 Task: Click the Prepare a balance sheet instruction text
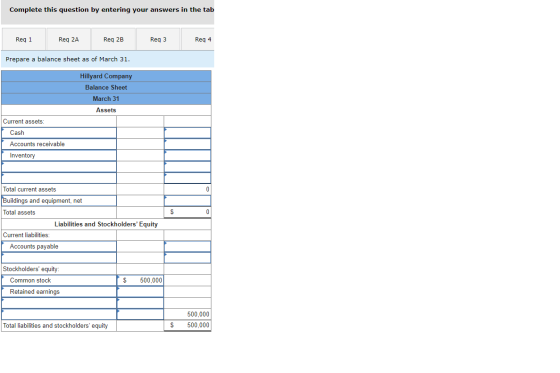(68, 59)
